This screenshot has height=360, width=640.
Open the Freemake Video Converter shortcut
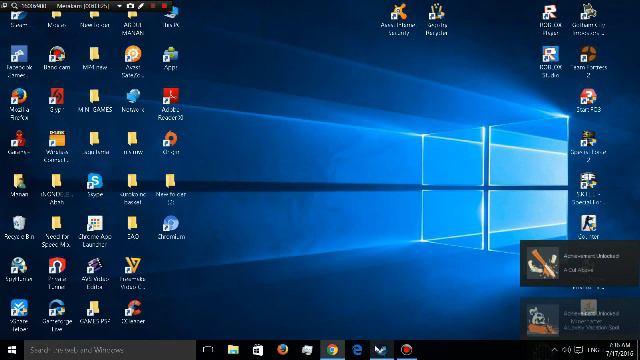click(133, 273)
